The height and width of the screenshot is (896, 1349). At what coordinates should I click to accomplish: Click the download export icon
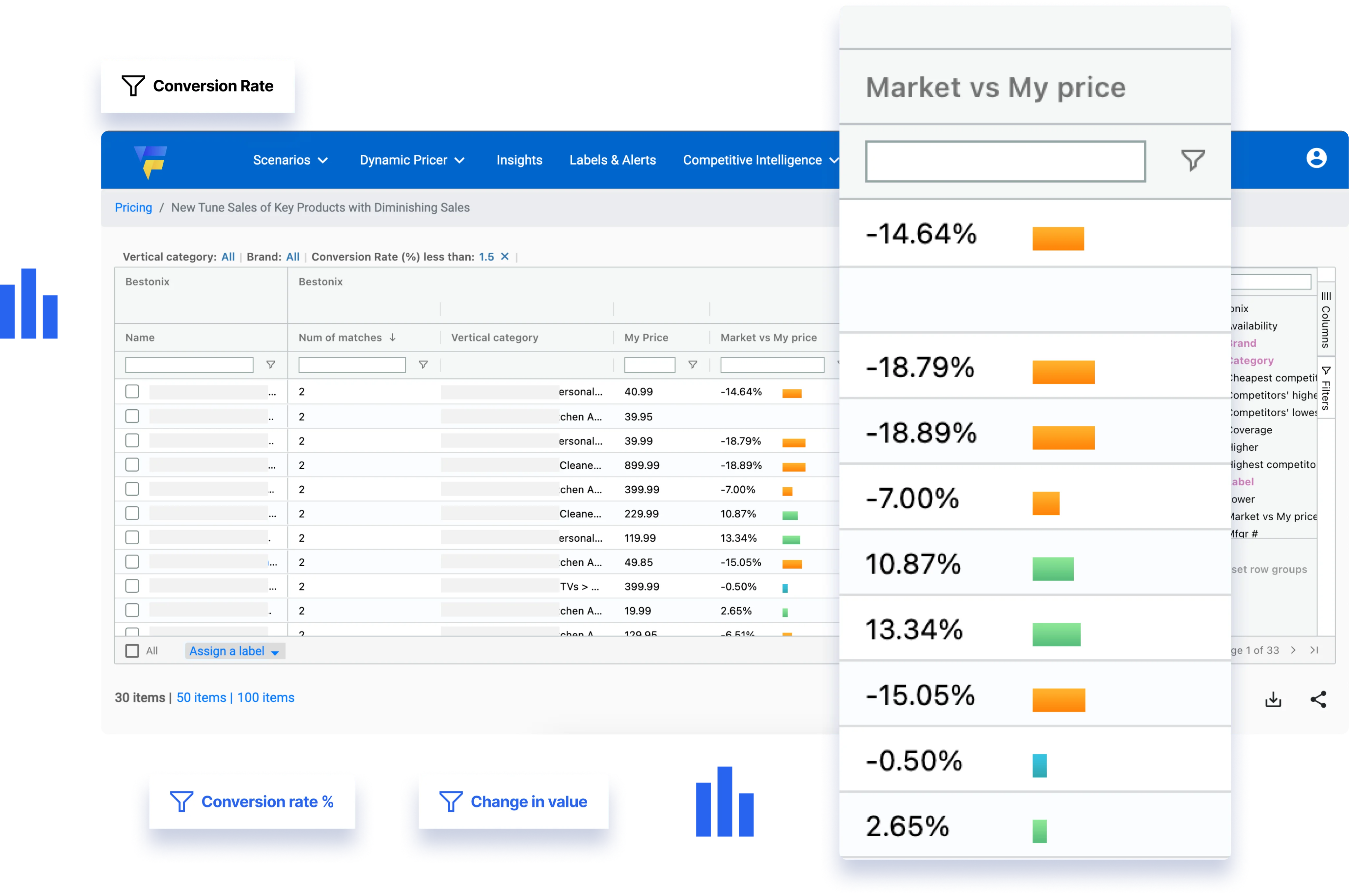(x=1273, y=699)
